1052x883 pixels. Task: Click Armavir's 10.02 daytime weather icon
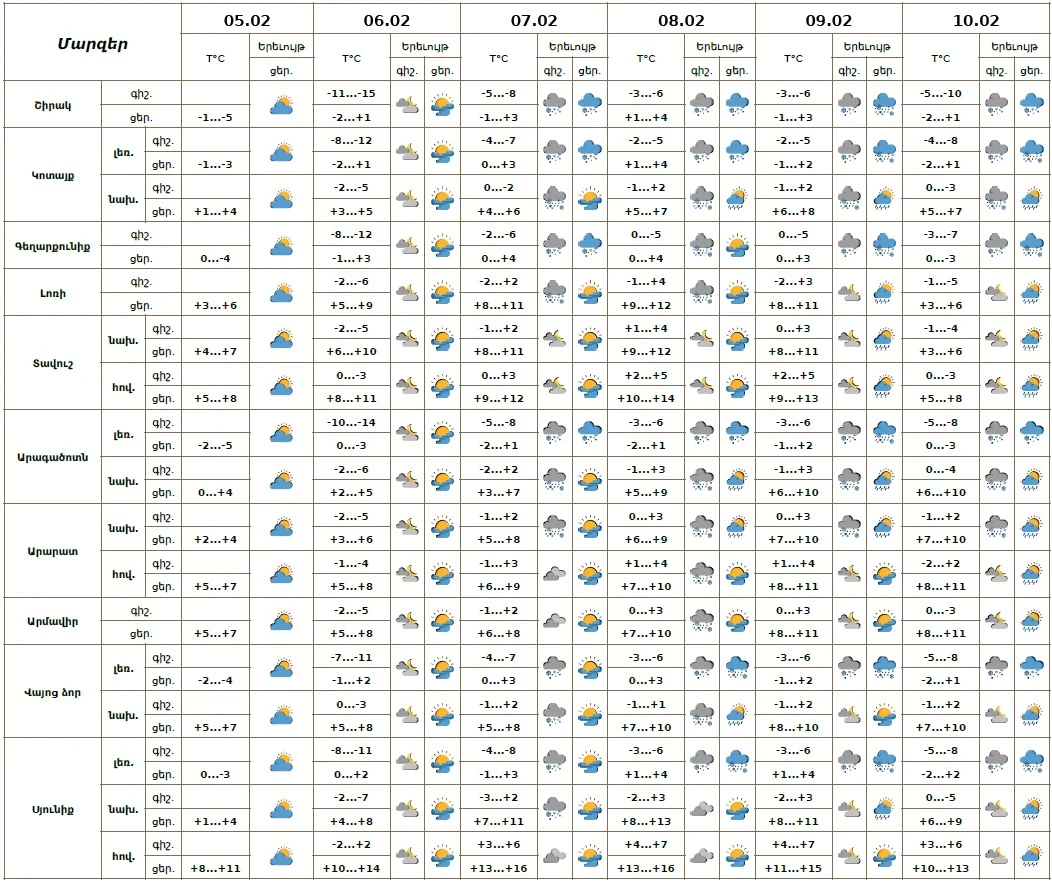pos(1030,622)
